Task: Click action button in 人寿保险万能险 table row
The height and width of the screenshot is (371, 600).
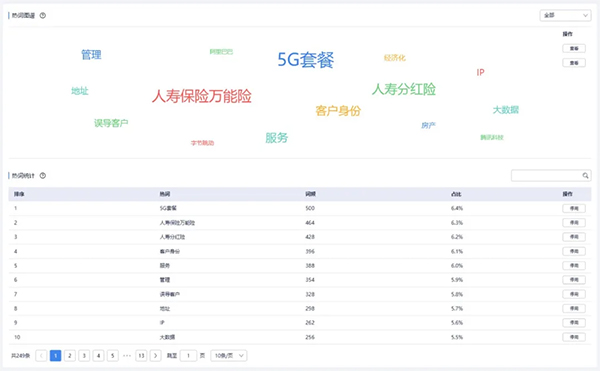Action: (574, 223)
